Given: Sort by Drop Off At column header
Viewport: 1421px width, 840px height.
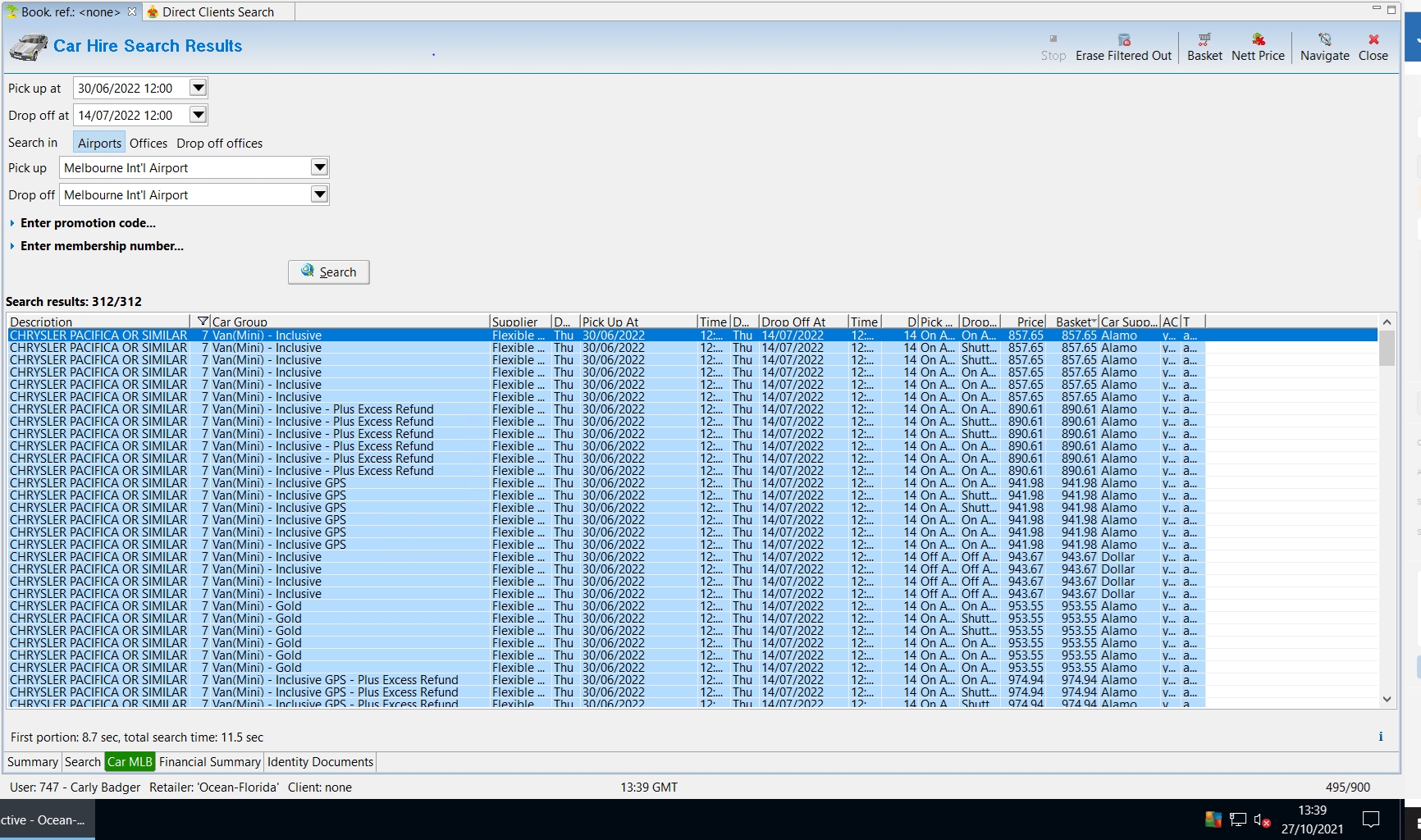Looking at the screenshot, I should point(804,322).
